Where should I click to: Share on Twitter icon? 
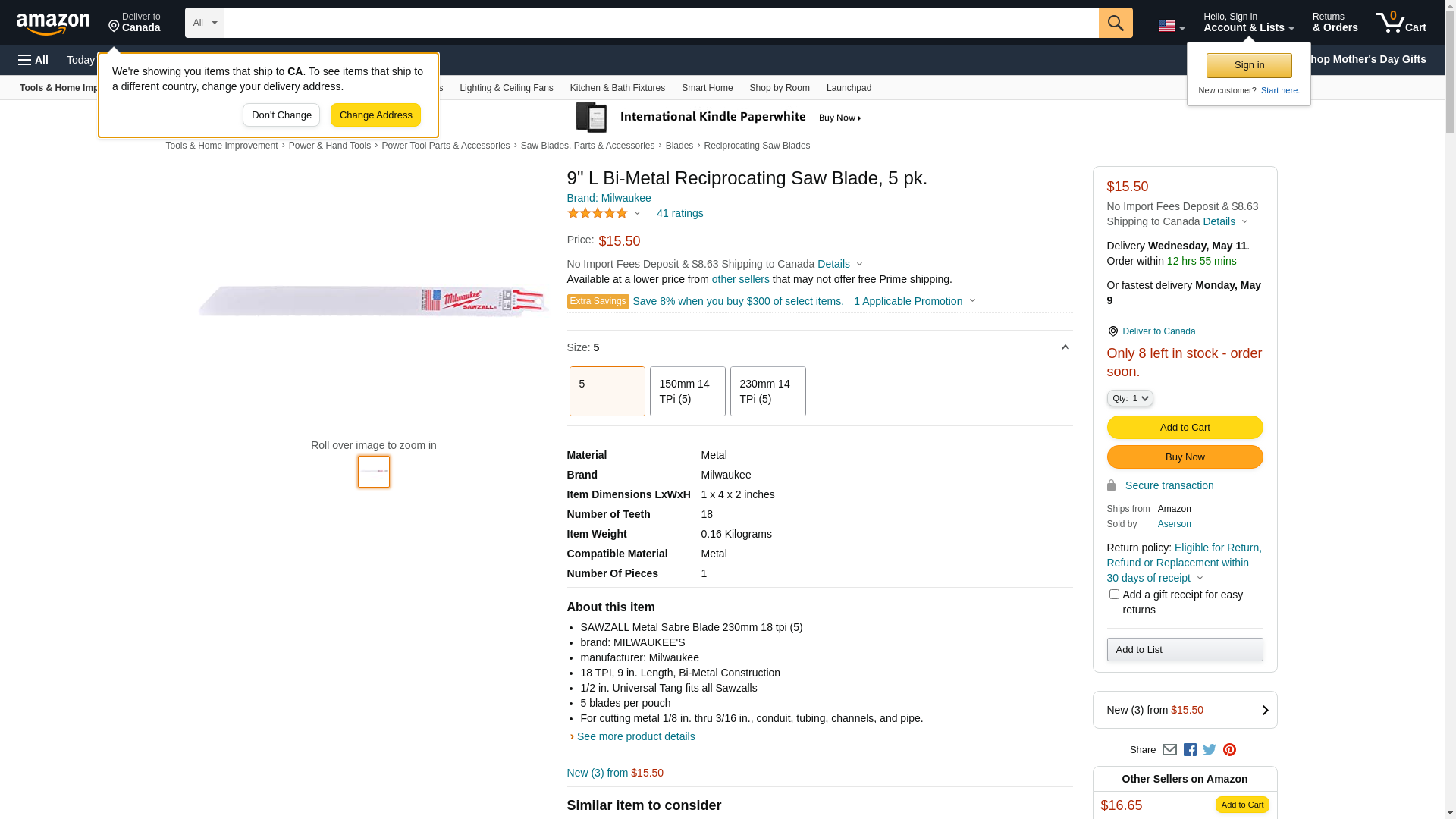1210,750
